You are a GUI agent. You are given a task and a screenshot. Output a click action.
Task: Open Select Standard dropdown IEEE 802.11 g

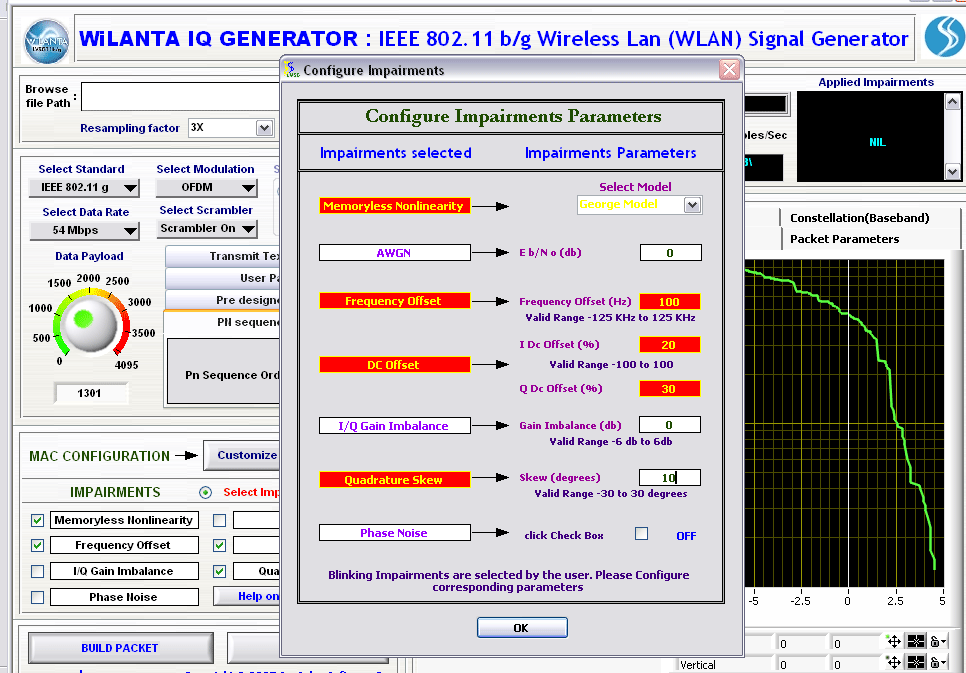pyautogui.click(x=84, y=187)
